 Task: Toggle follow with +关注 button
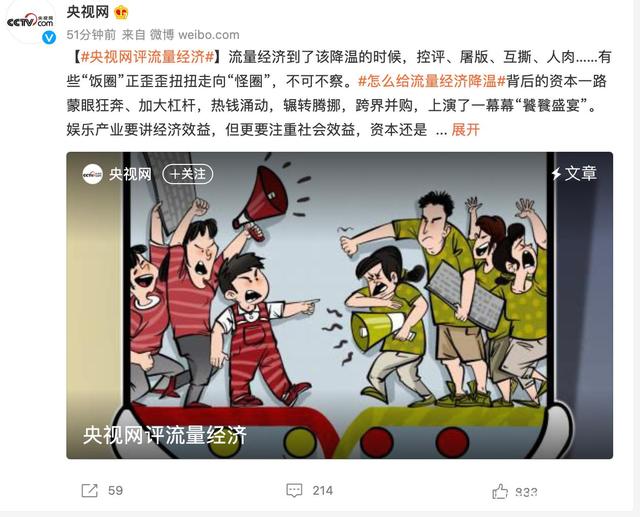188,174
